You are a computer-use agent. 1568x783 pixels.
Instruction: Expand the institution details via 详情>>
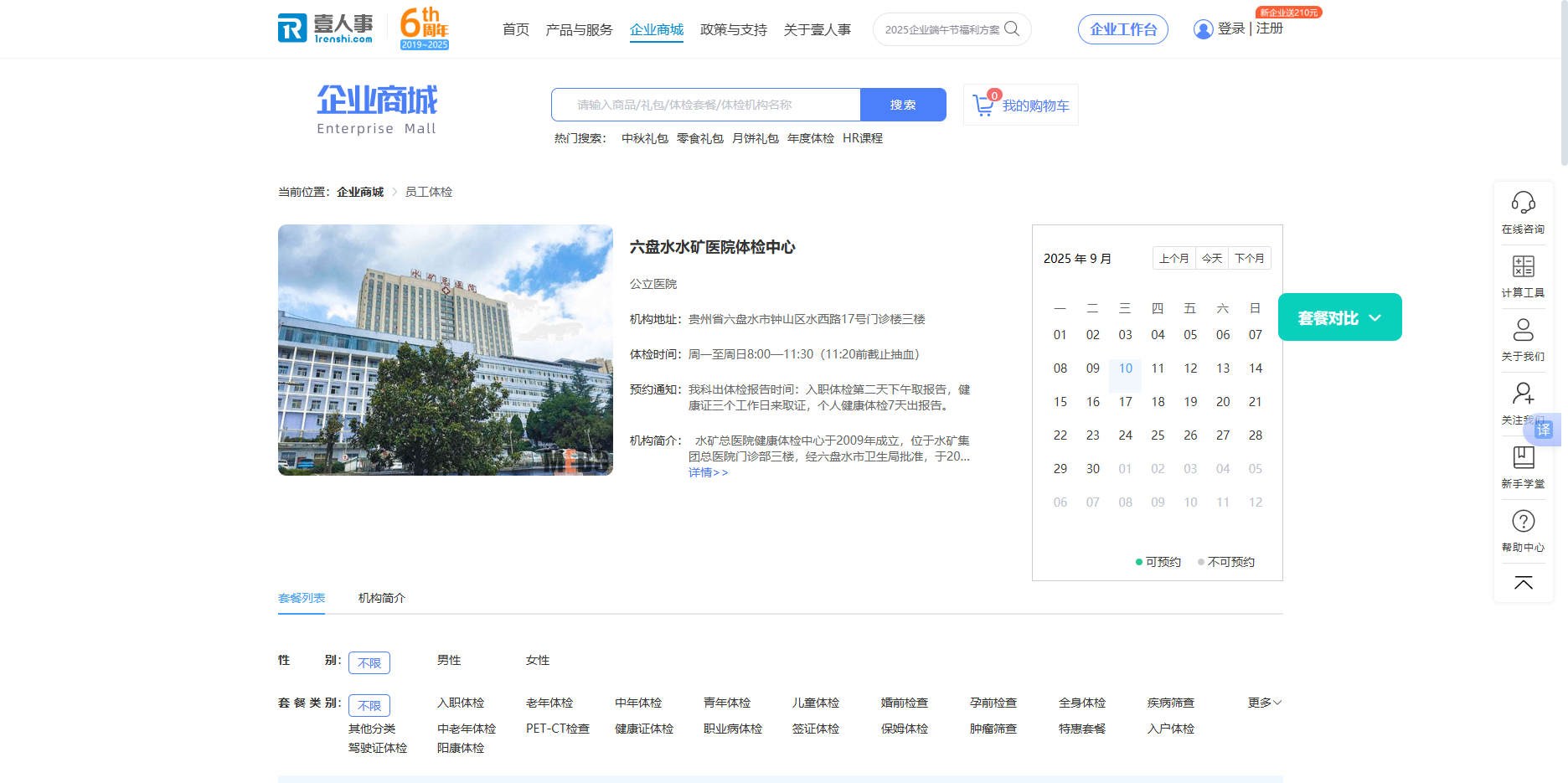[x=709, y=473]
